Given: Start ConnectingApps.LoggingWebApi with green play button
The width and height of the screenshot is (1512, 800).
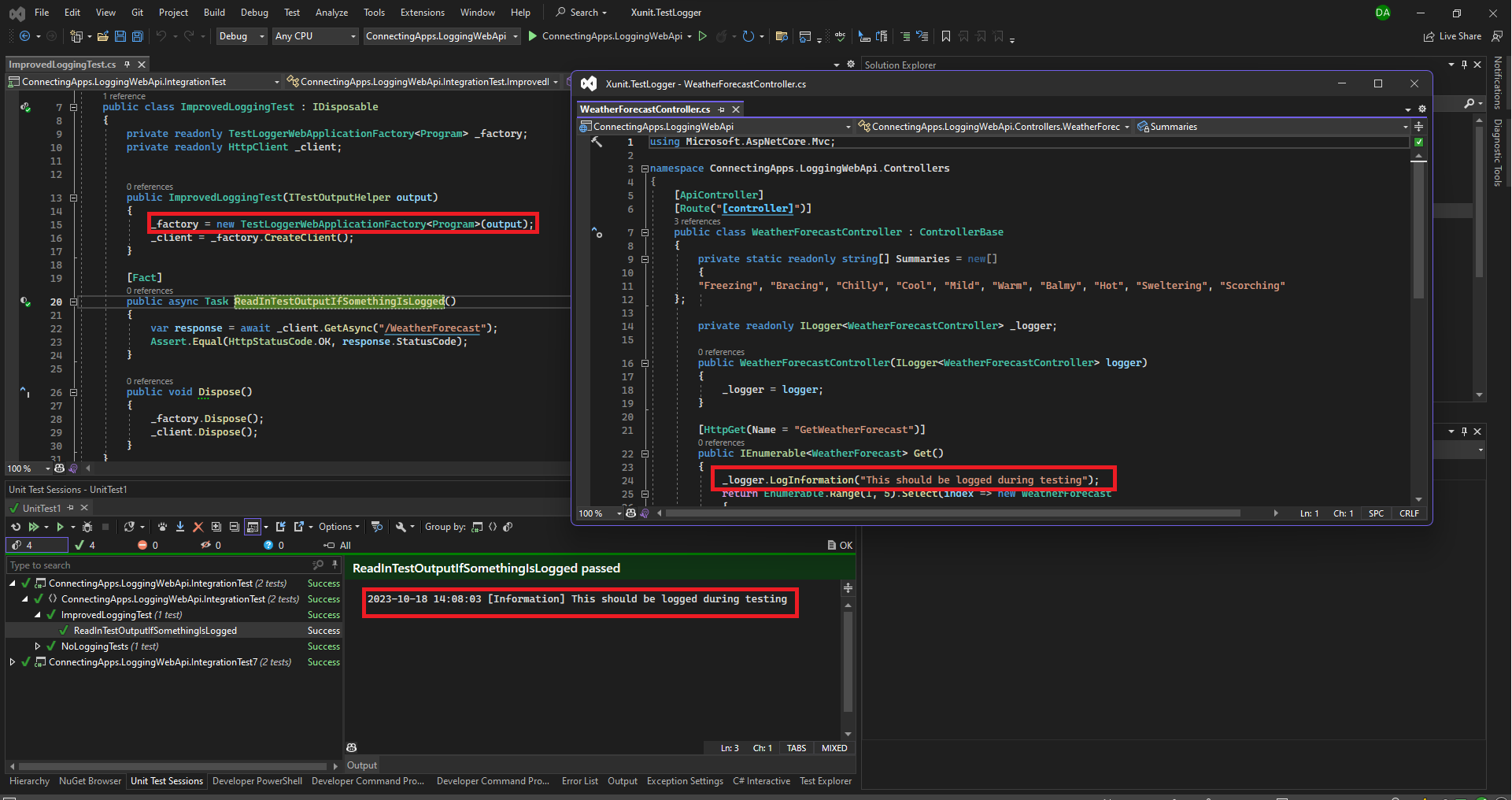Looking at the screenshot, I should (533, 36).
